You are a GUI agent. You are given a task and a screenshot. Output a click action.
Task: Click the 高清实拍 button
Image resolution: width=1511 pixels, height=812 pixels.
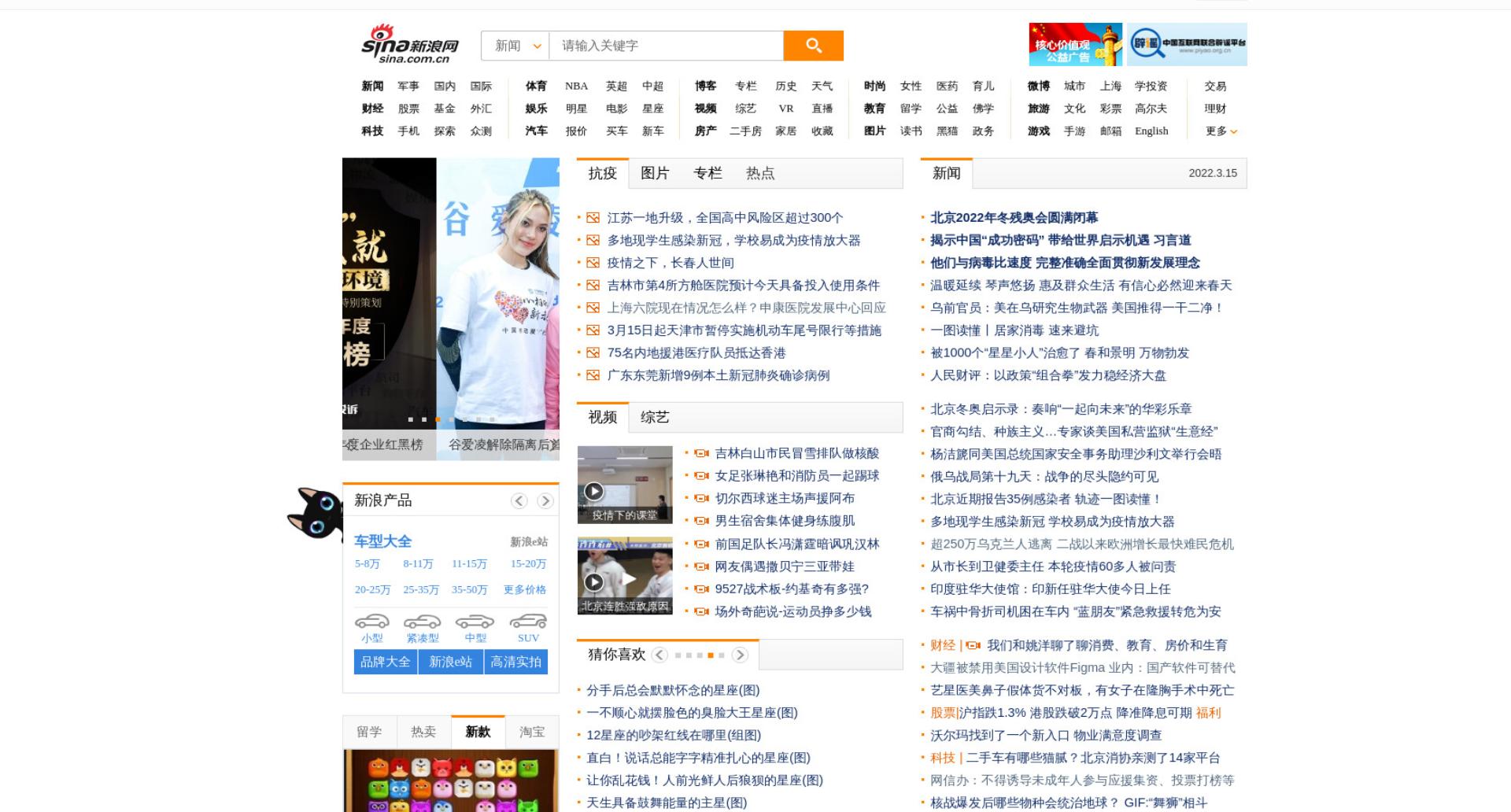pyautogui.click(x=516, y=663)
